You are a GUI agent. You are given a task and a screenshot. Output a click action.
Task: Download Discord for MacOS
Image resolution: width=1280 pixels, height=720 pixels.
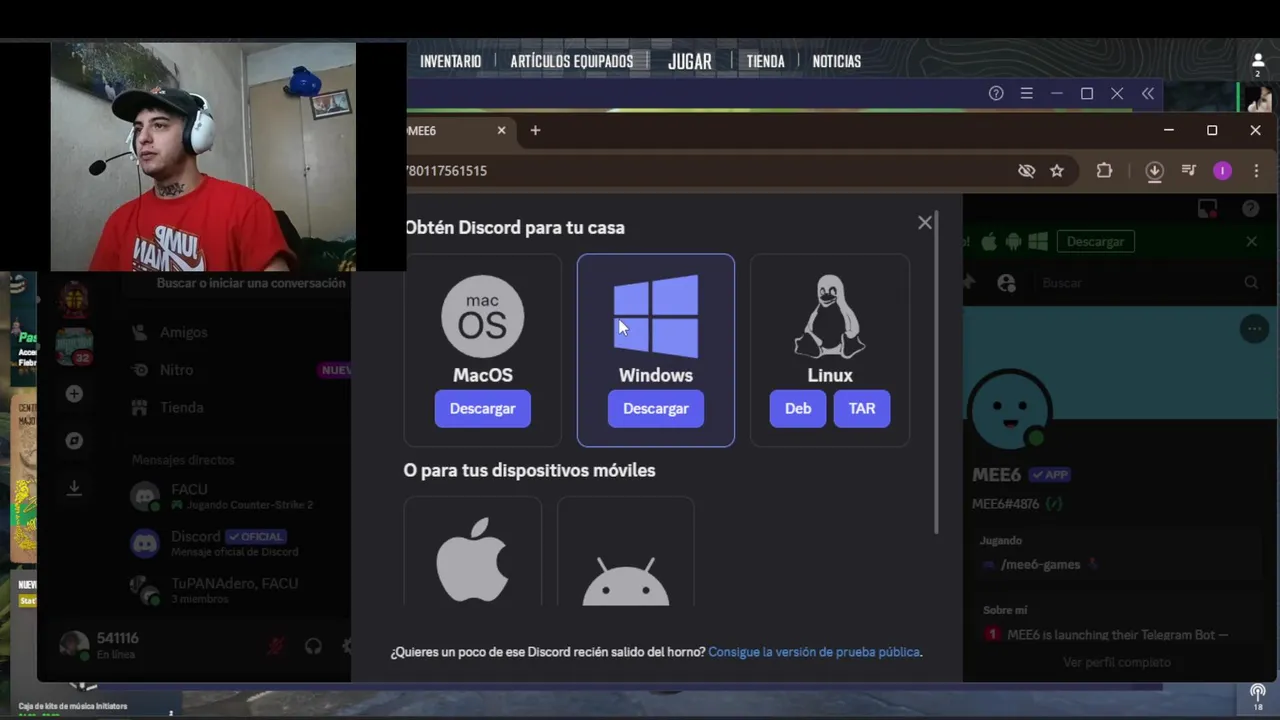click(x=482, y=408)
